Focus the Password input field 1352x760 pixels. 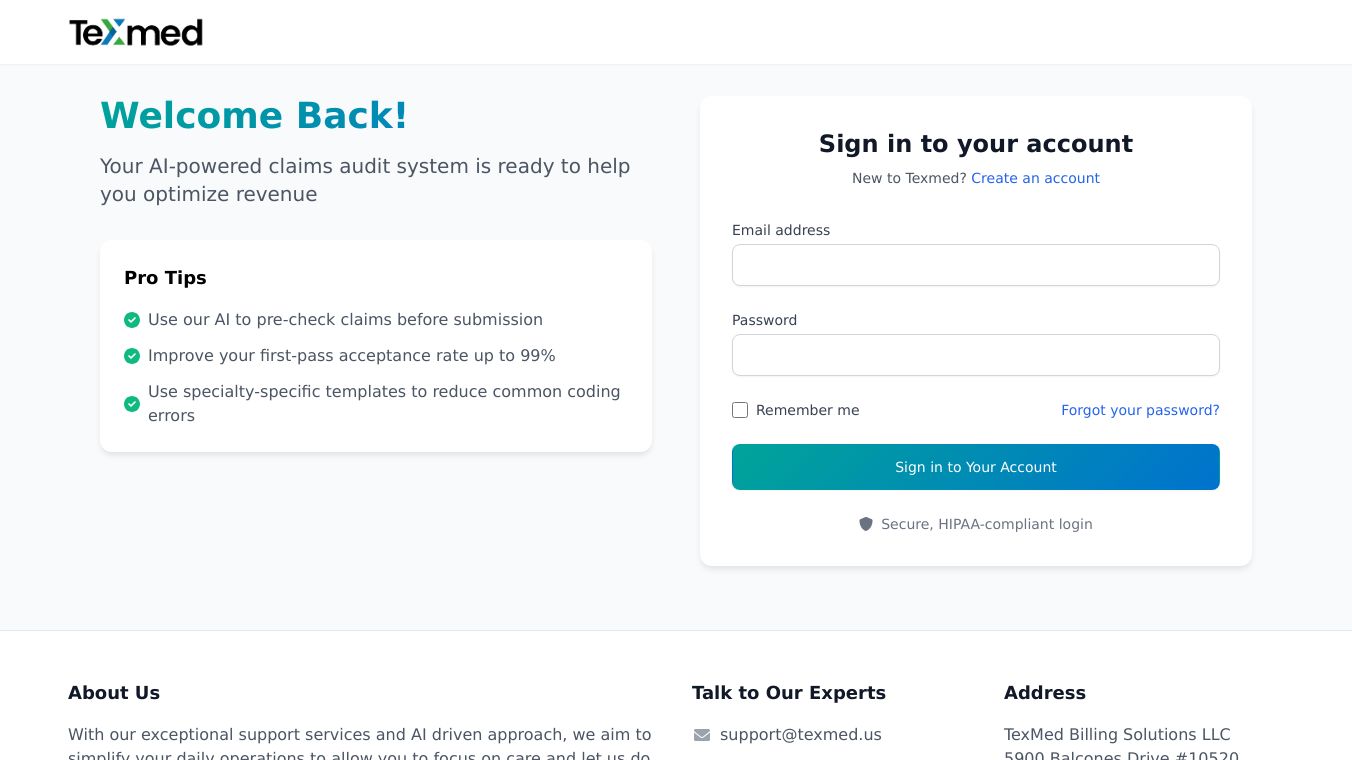point(975,355)
